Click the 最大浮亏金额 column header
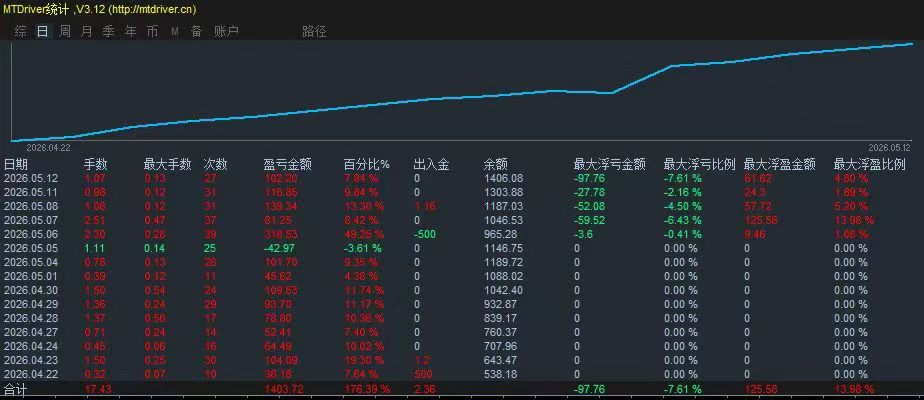 click(610, 164)
